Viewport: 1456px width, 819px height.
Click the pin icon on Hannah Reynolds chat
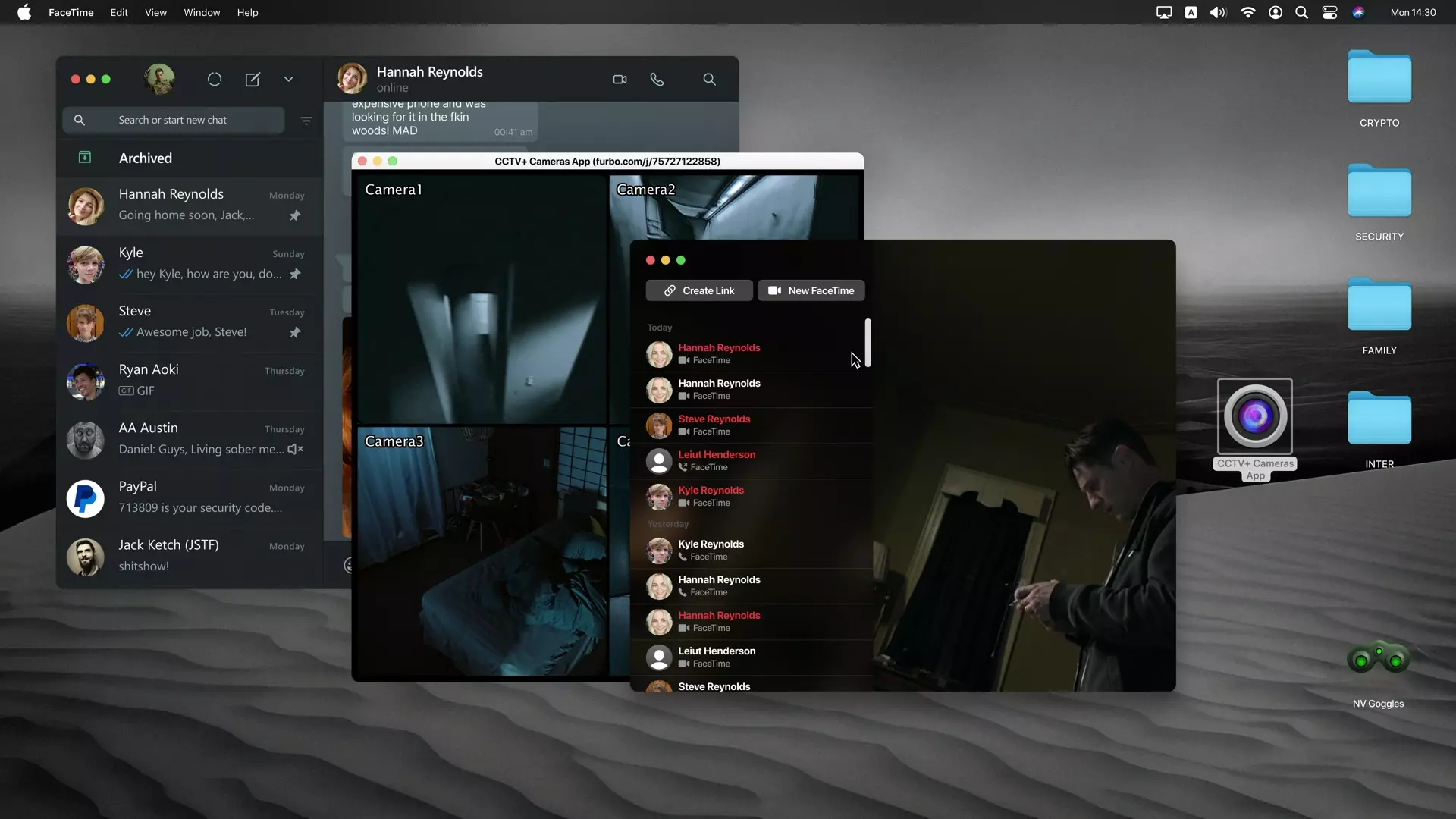pyautogui.click(x=295, y=215)
